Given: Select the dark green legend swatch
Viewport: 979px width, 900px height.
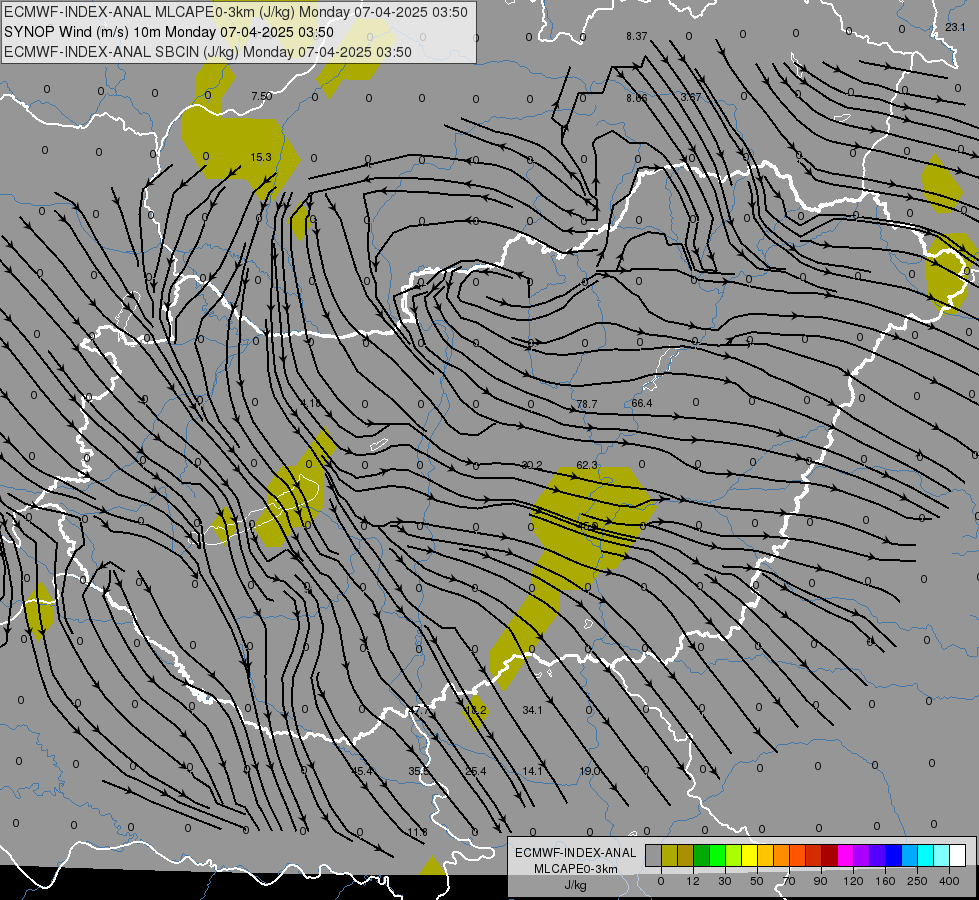Looking at the screenshot, I should (702, 855).
